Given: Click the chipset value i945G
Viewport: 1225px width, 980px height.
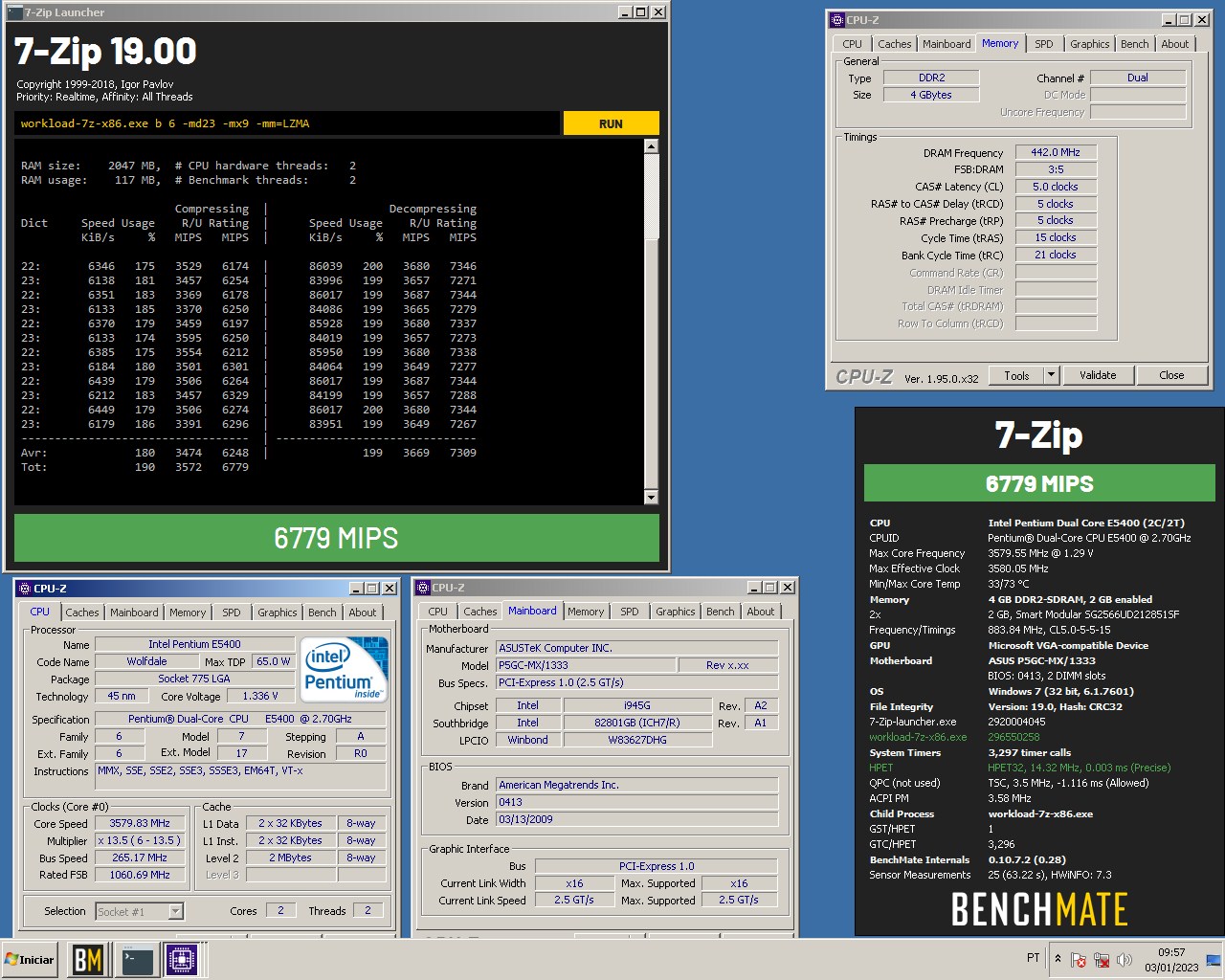Looking at the screenshot, I should 637,705.
